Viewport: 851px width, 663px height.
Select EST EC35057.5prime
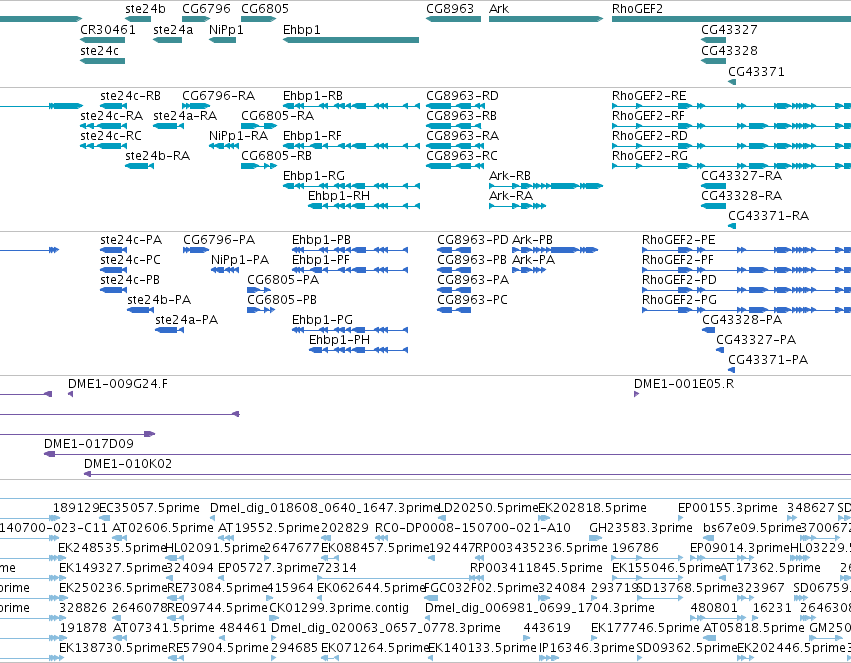point(150,508)
